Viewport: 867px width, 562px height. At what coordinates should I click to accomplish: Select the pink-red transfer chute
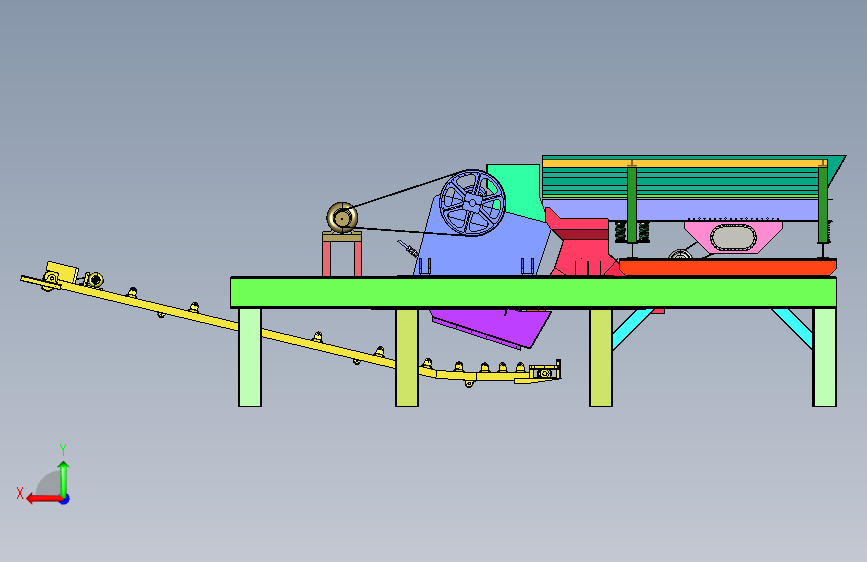(585, 243)
